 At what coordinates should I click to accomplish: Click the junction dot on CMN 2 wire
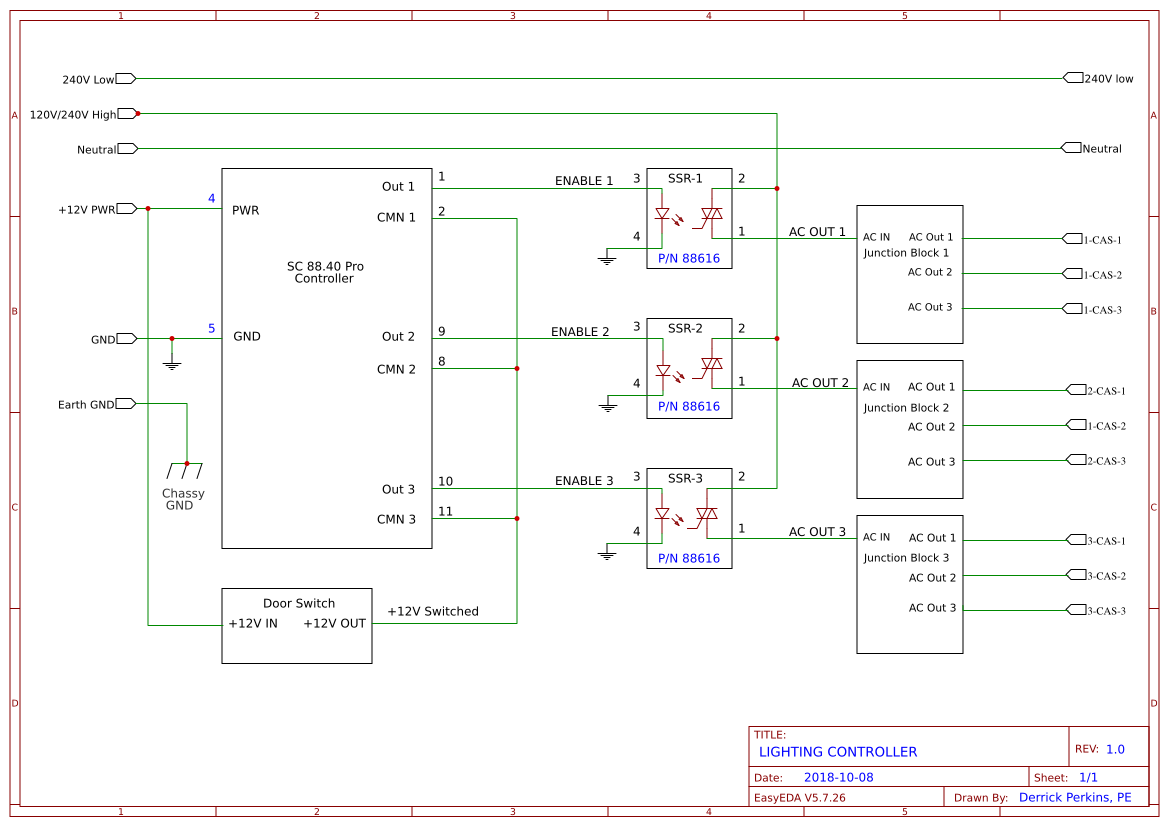coord(517,368)
